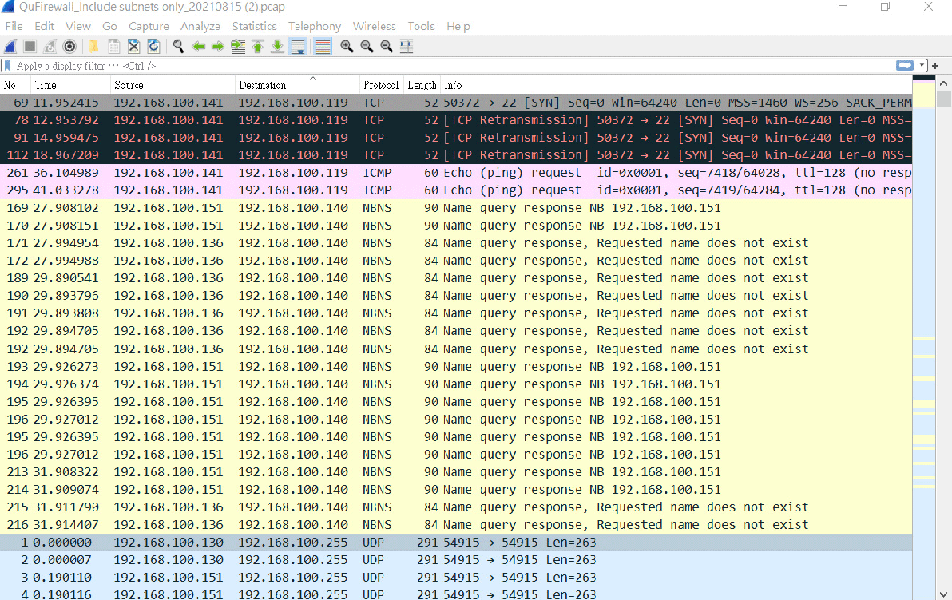Open the Analyze menu
The height and width of the screenshot is (600, 952).
point(200,26)
